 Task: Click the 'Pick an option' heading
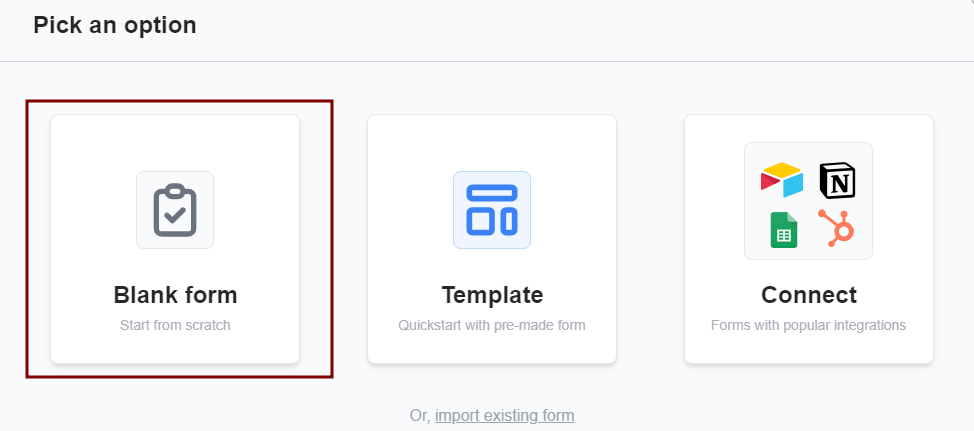pos(115,25)
